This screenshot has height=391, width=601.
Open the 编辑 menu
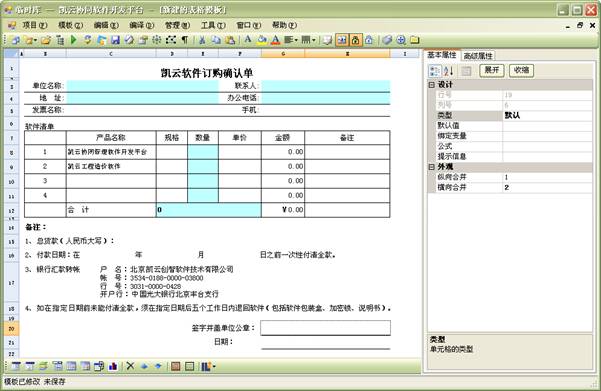(106, 25)
